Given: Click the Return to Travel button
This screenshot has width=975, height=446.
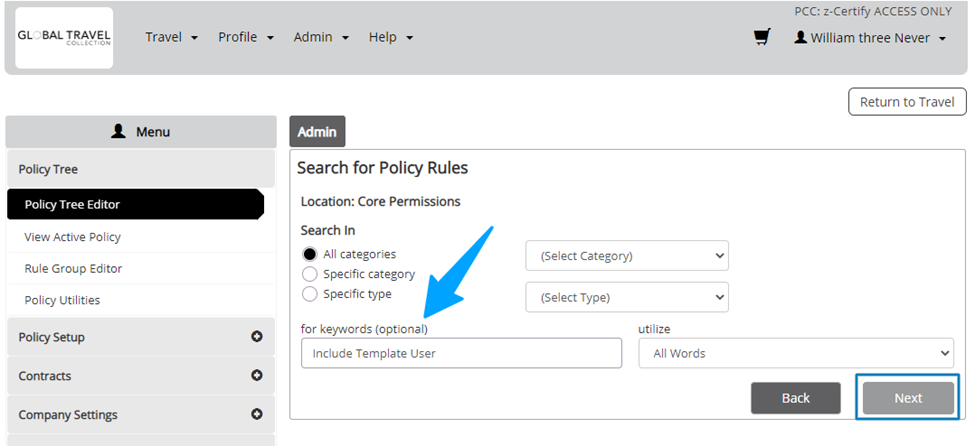Looking at the screenshot, I should point(907,102).
